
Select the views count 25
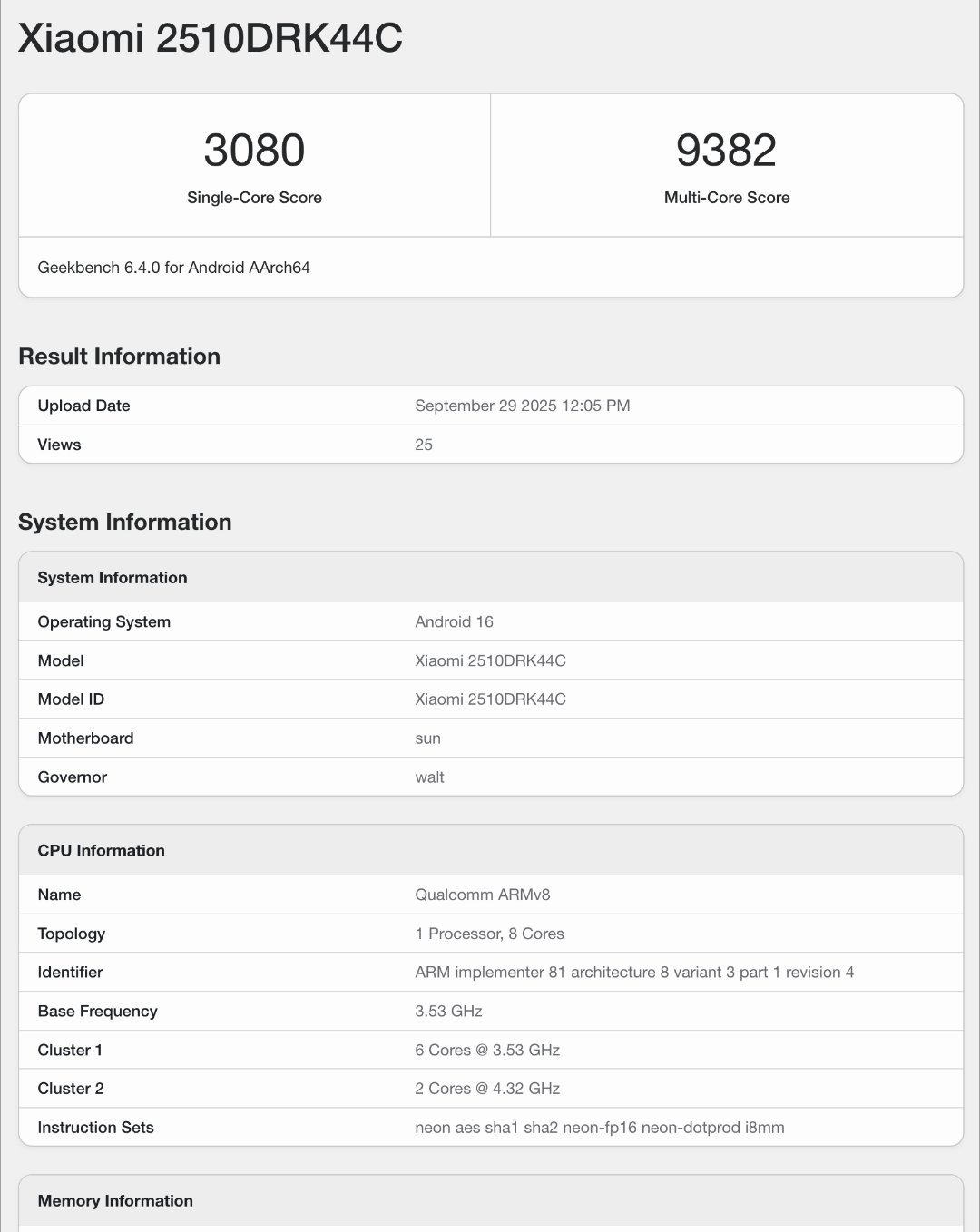(424, 445)
